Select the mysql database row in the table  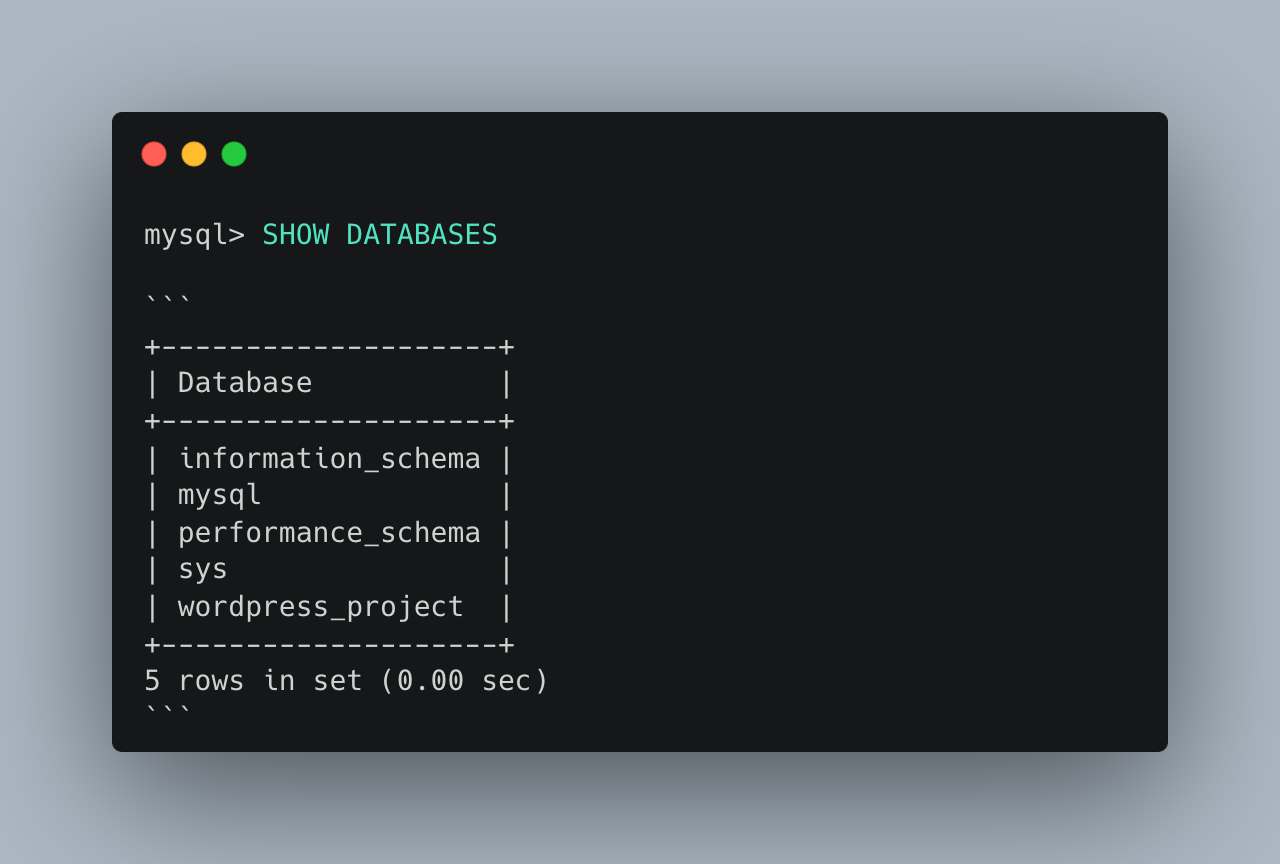220,495
